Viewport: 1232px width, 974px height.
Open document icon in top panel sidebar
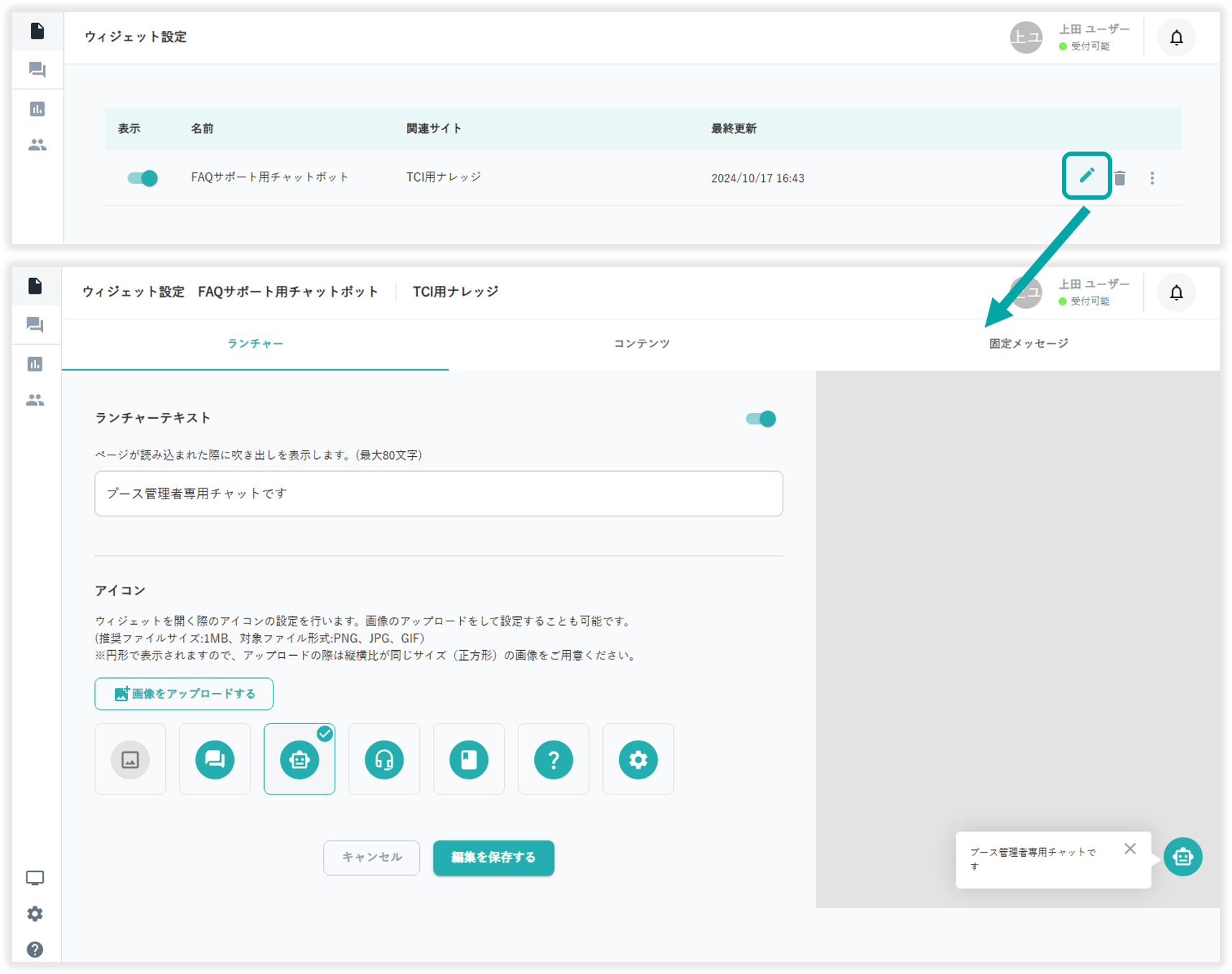coord(37,31)
